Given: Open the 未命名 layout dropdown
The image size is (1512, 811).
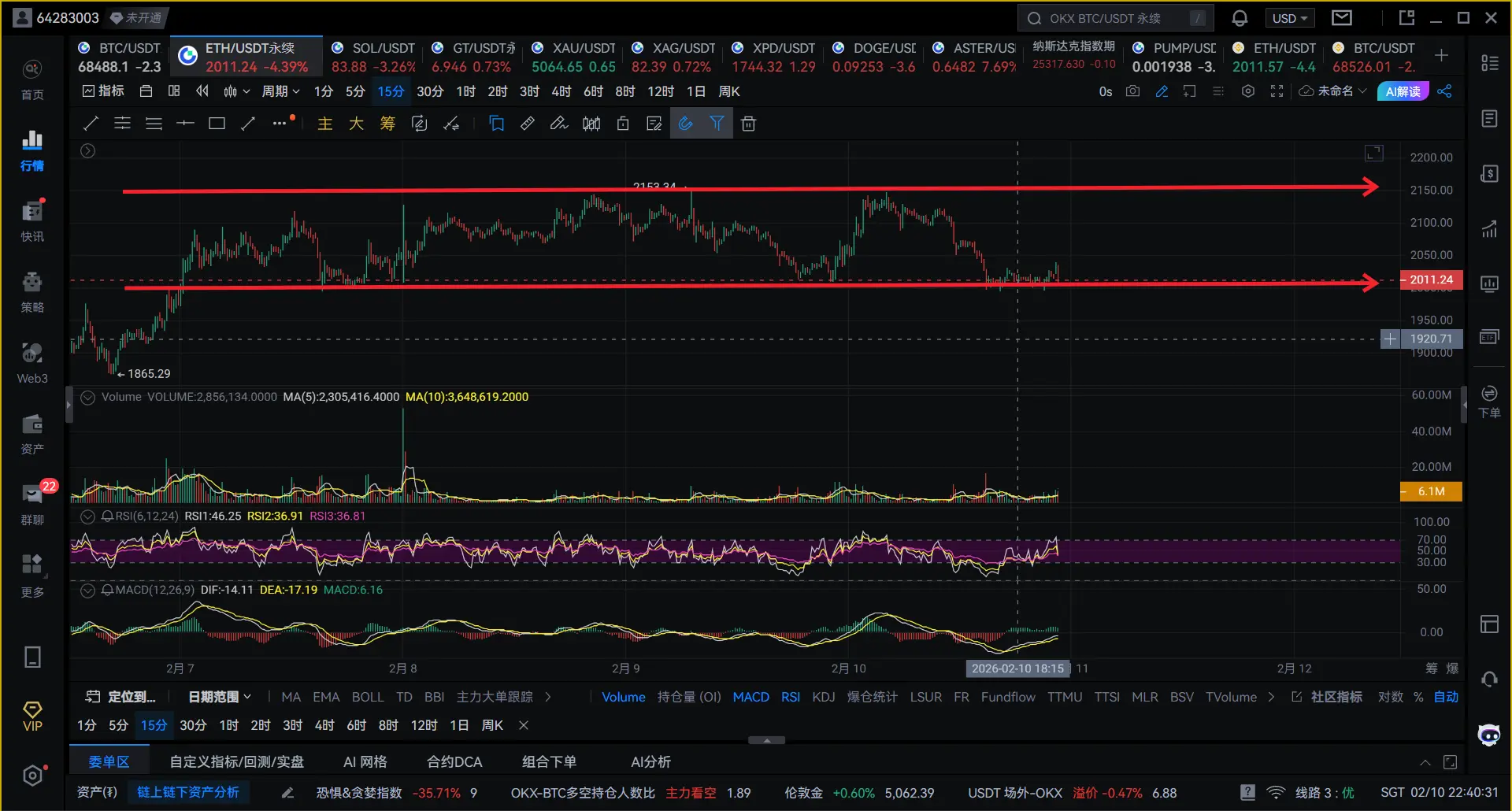Looking at the screenshot, I should tap(1332, 91).
